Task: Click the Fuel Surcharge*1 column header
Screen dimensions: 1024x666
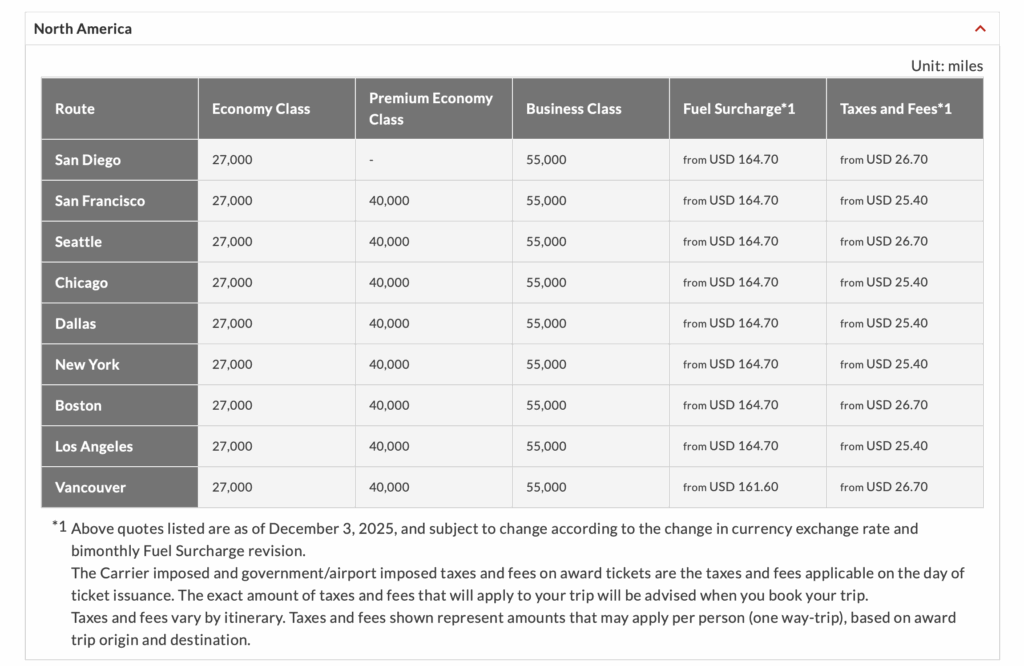Action: click(739, 109)
